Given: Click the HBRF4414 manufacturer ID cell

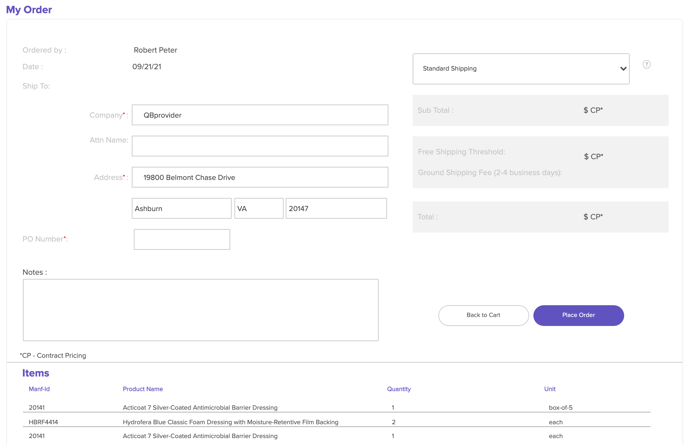Looking at the screenshot, I should point(43,422).
